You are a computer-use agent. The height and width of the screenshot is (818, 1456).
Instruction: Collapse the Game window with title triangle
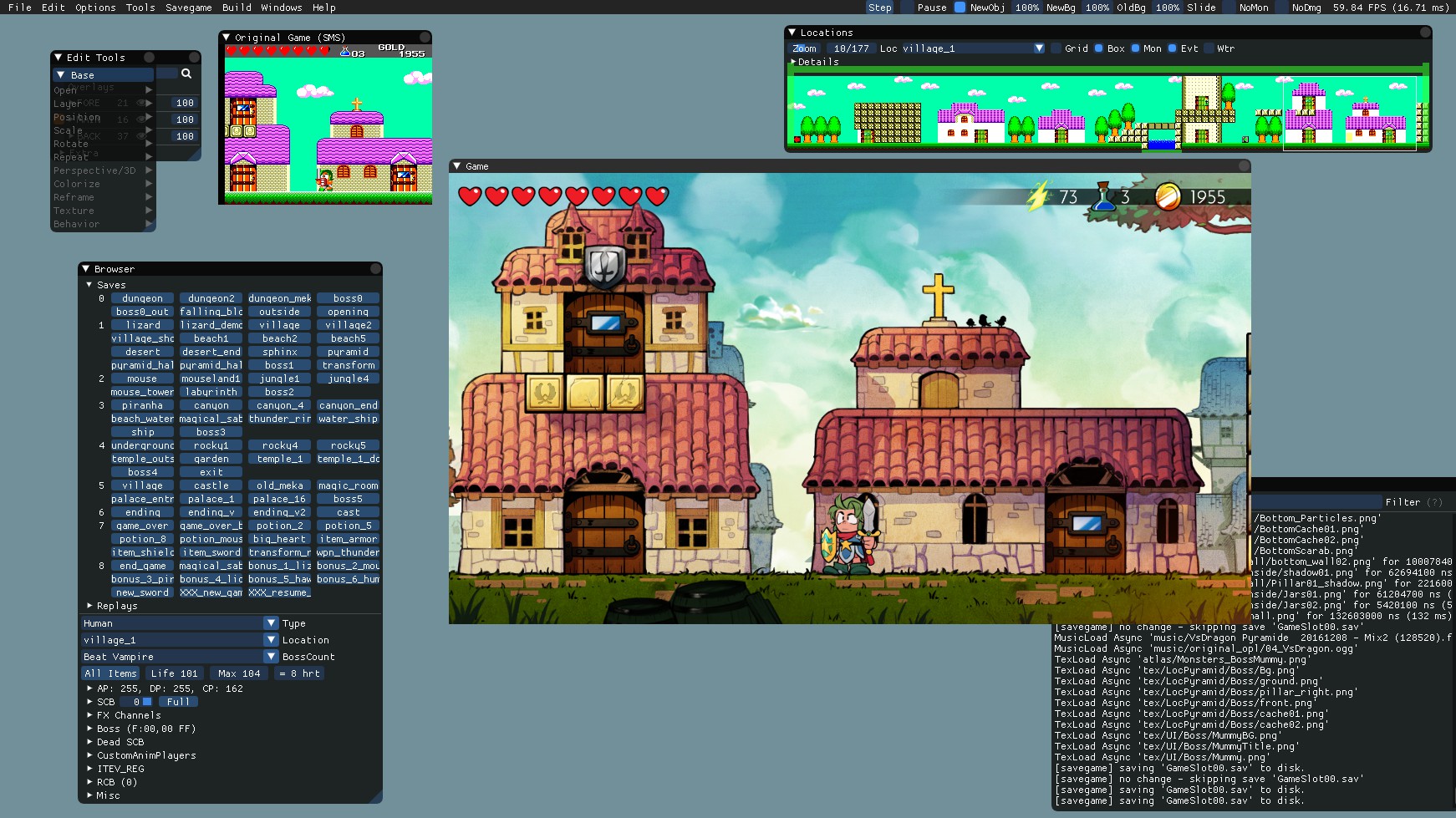coord(456,166)
